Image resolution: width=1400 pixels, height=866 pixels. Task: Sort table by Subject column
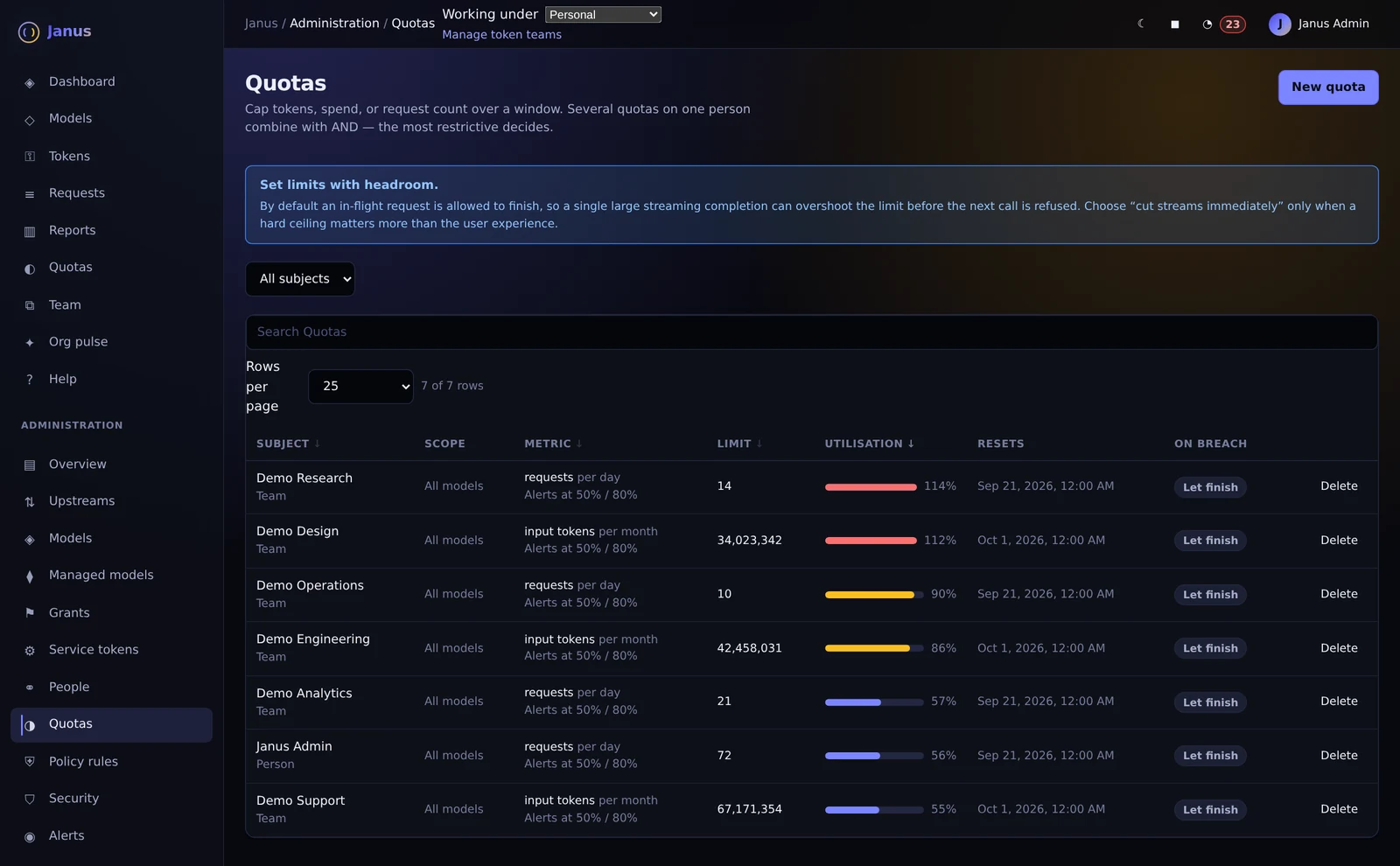tap(288, 443)
